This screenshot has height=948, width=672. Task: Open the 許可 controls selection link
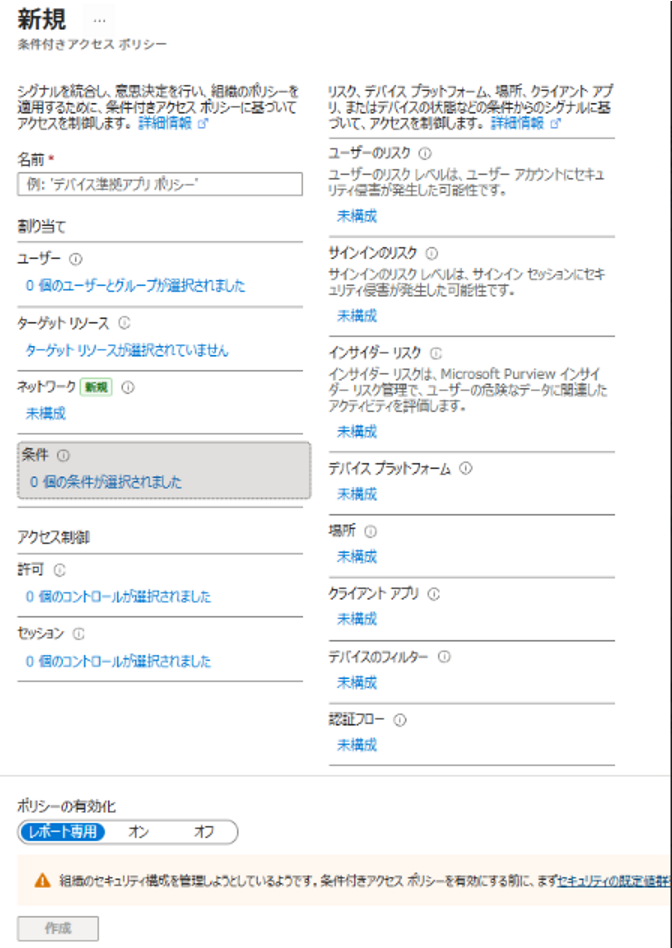coord(118,597)
